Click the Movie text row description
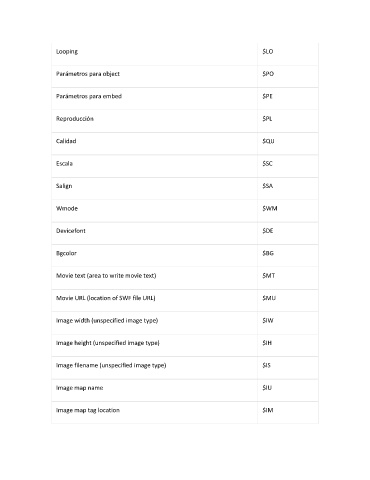This screenshot has height=480, width=370. [x=106, y=275]
